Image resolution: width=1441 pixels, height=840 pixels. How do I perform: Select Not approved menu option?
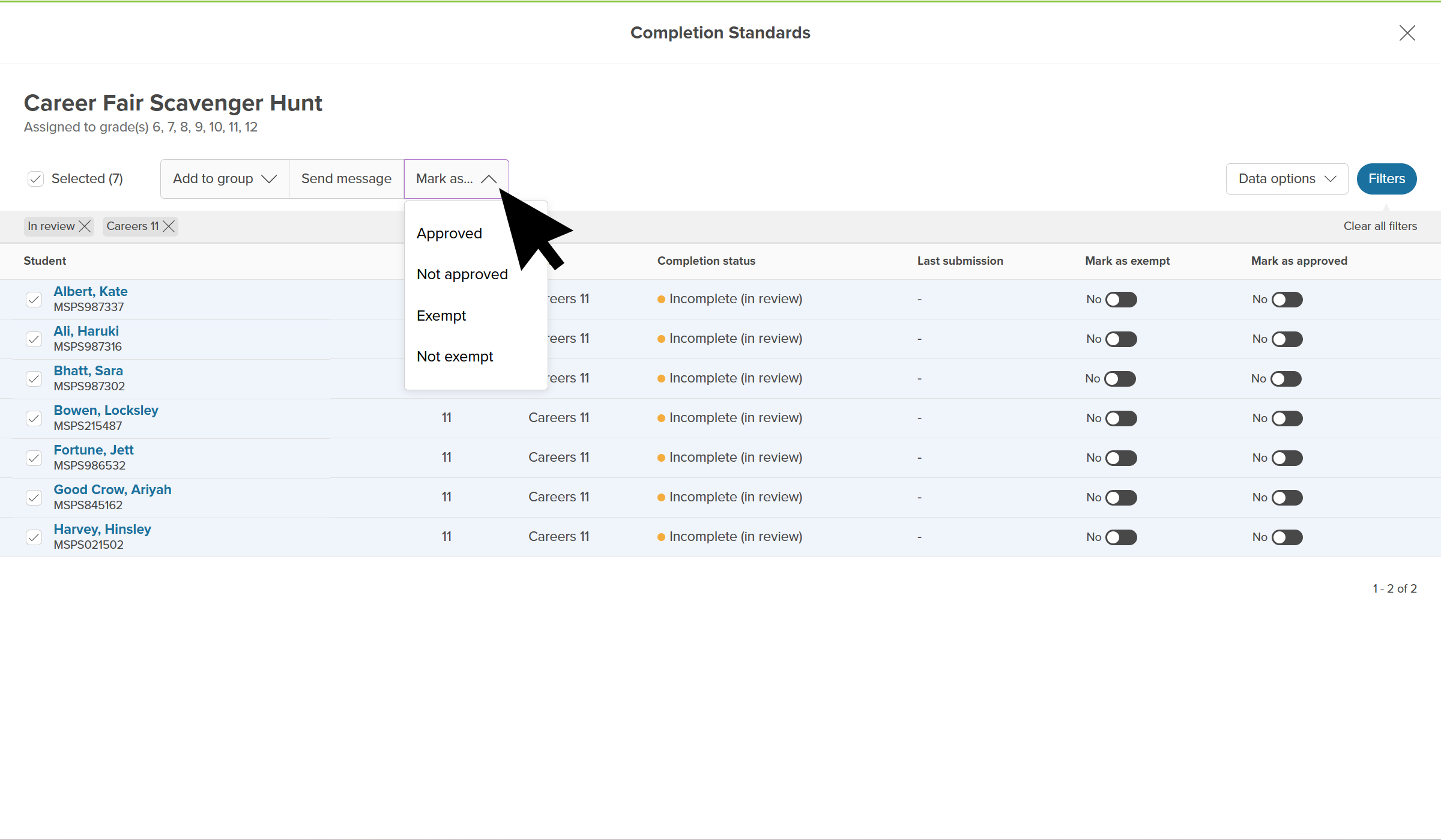point(462,274)
